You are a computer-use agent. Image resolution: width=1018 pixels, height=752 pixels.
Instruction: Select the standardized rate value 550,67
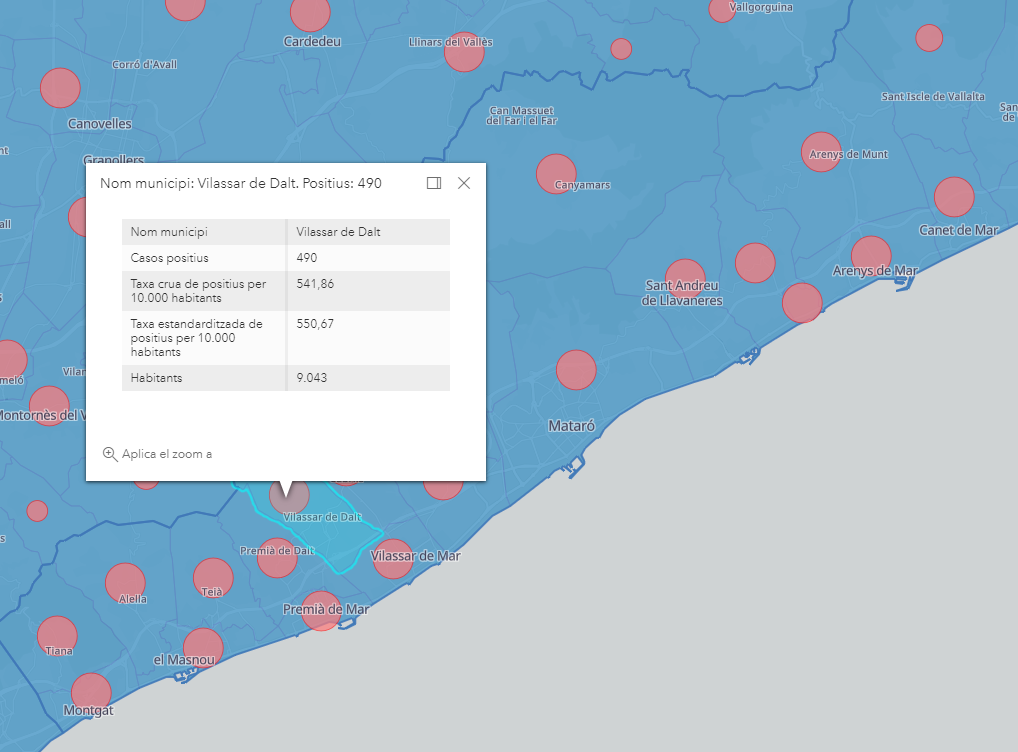tap(316, 323)
